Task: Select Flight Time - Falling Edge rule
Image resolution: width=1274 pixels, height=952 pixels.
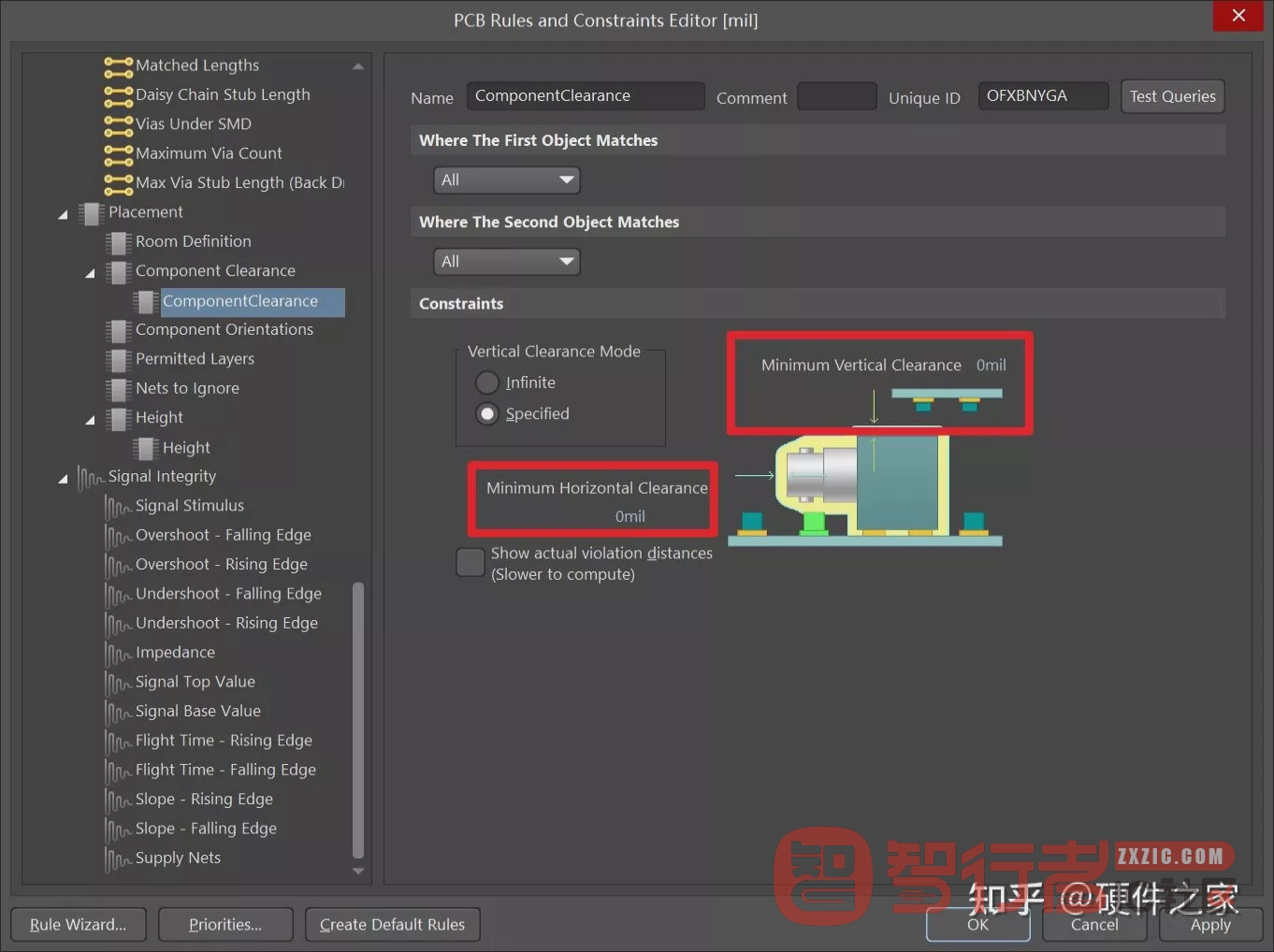Action: click(225, 770)
